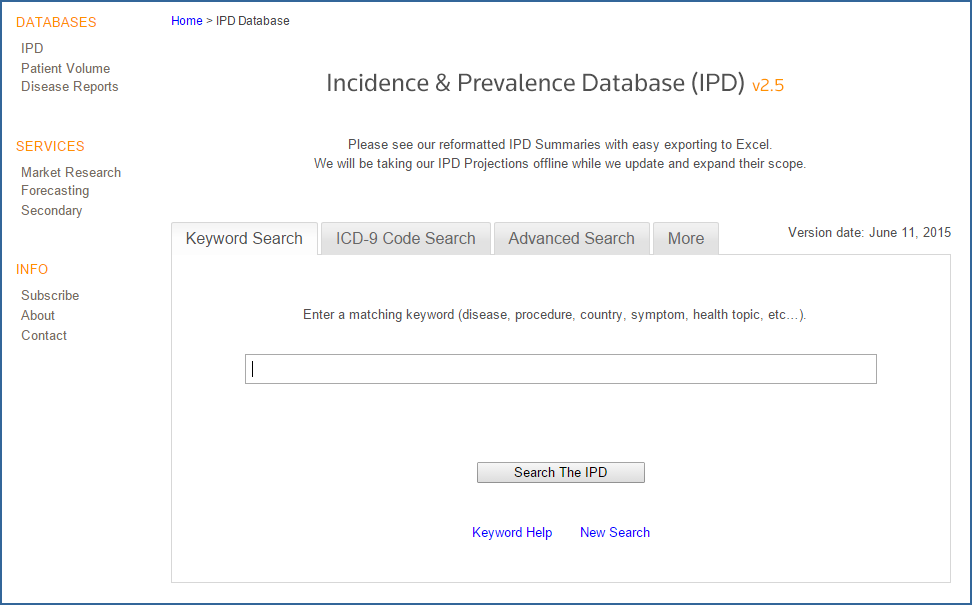Click the Subscribe link
The width and height of the screenshot is (972, 605).
pyautogui.click(x=50, y=295)
